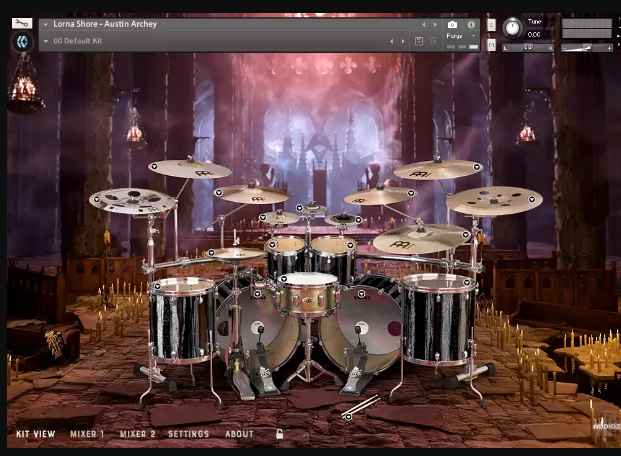
Task: Click the padlock icon beside ABOUT
Action: coord(279,434)
